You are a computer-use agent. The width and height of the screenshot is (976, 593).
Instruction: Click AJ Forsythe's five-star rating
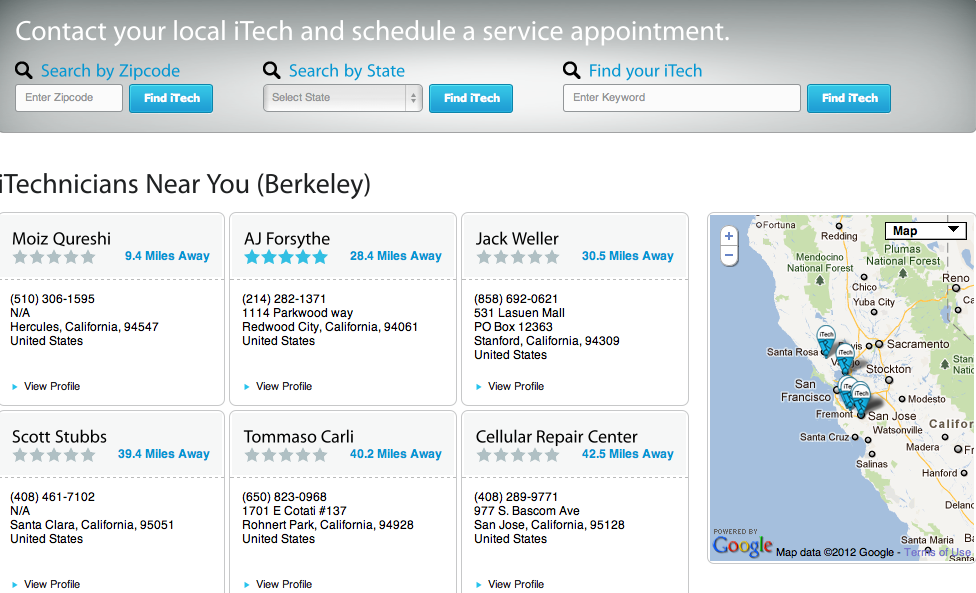[x=286, y=257]
